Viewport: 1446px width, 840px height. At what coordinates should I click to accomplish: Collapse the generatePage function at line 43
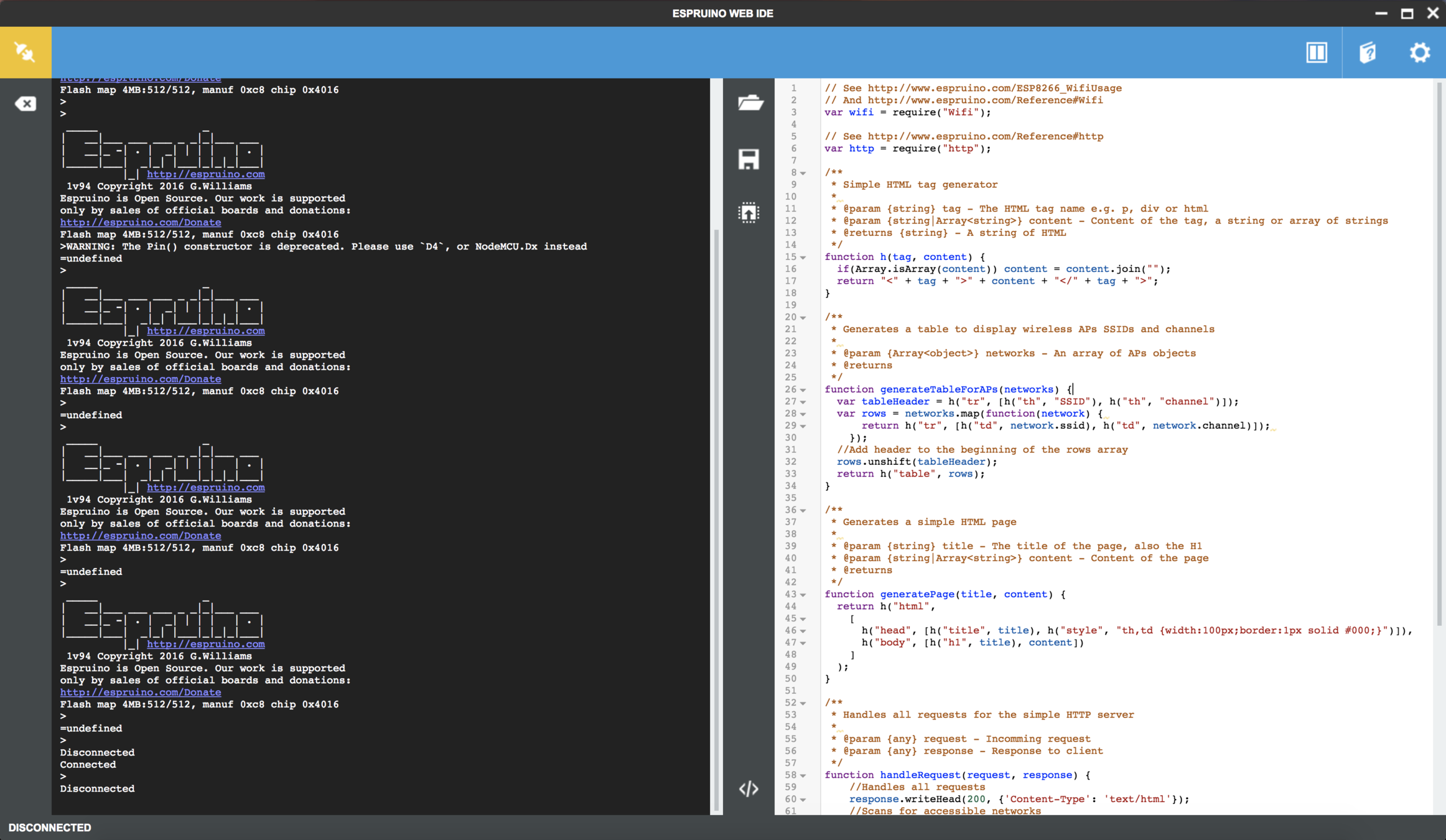803,595
